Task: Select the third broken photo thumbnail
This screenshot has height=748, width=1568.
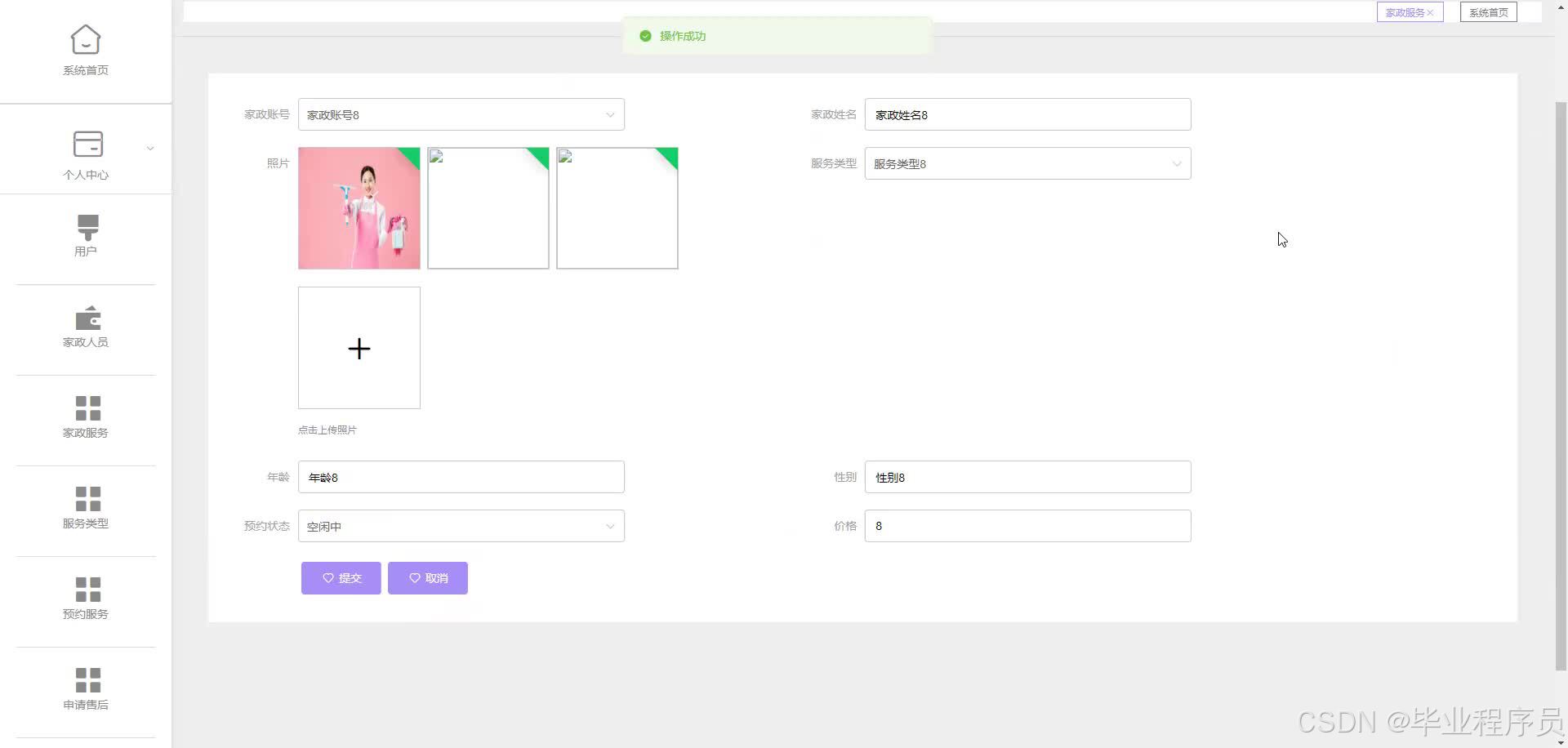Action: tap(617, 208)
